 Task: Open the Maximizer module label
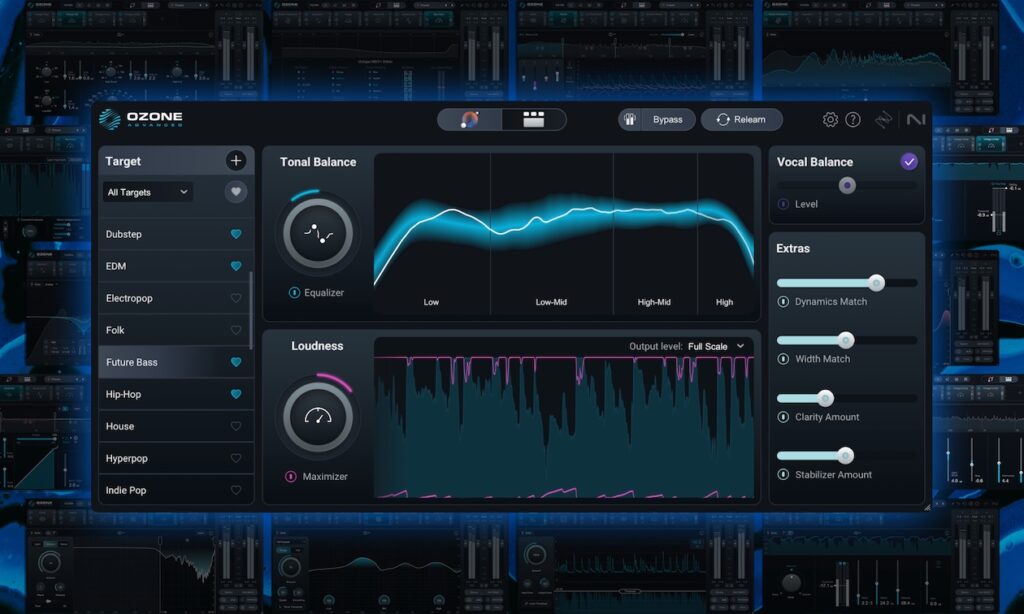click(x=325, y=476)
